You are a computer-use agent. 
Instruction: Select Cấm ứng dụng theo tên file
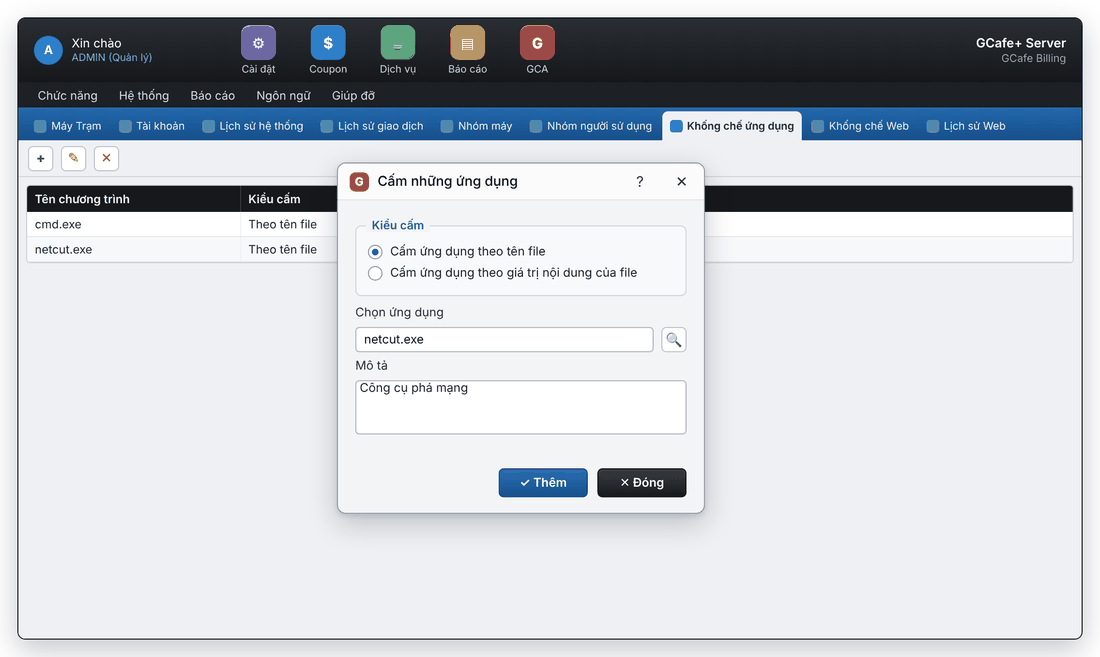(x=375, y=252)
